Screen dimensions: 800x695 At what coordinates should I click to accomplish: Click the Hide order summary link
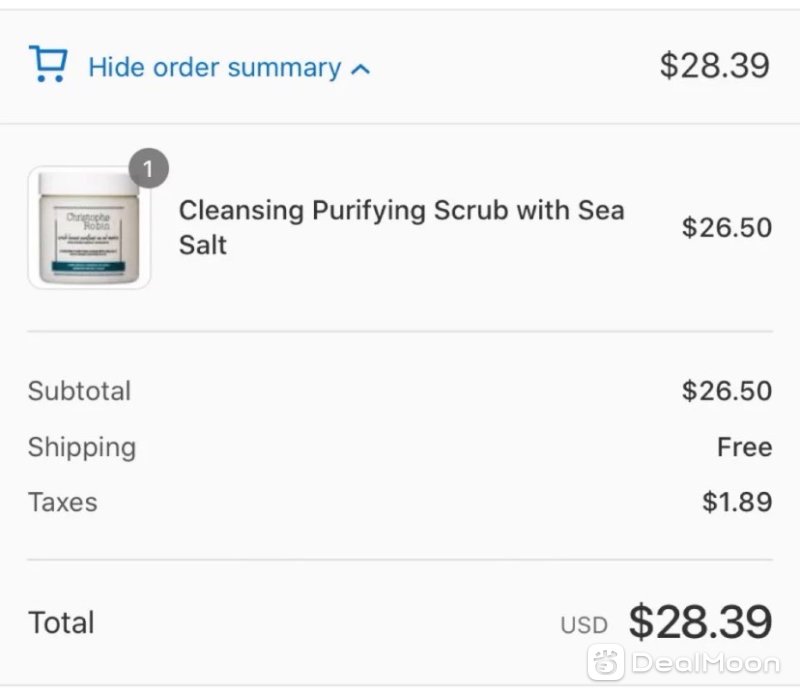point(215,67)
